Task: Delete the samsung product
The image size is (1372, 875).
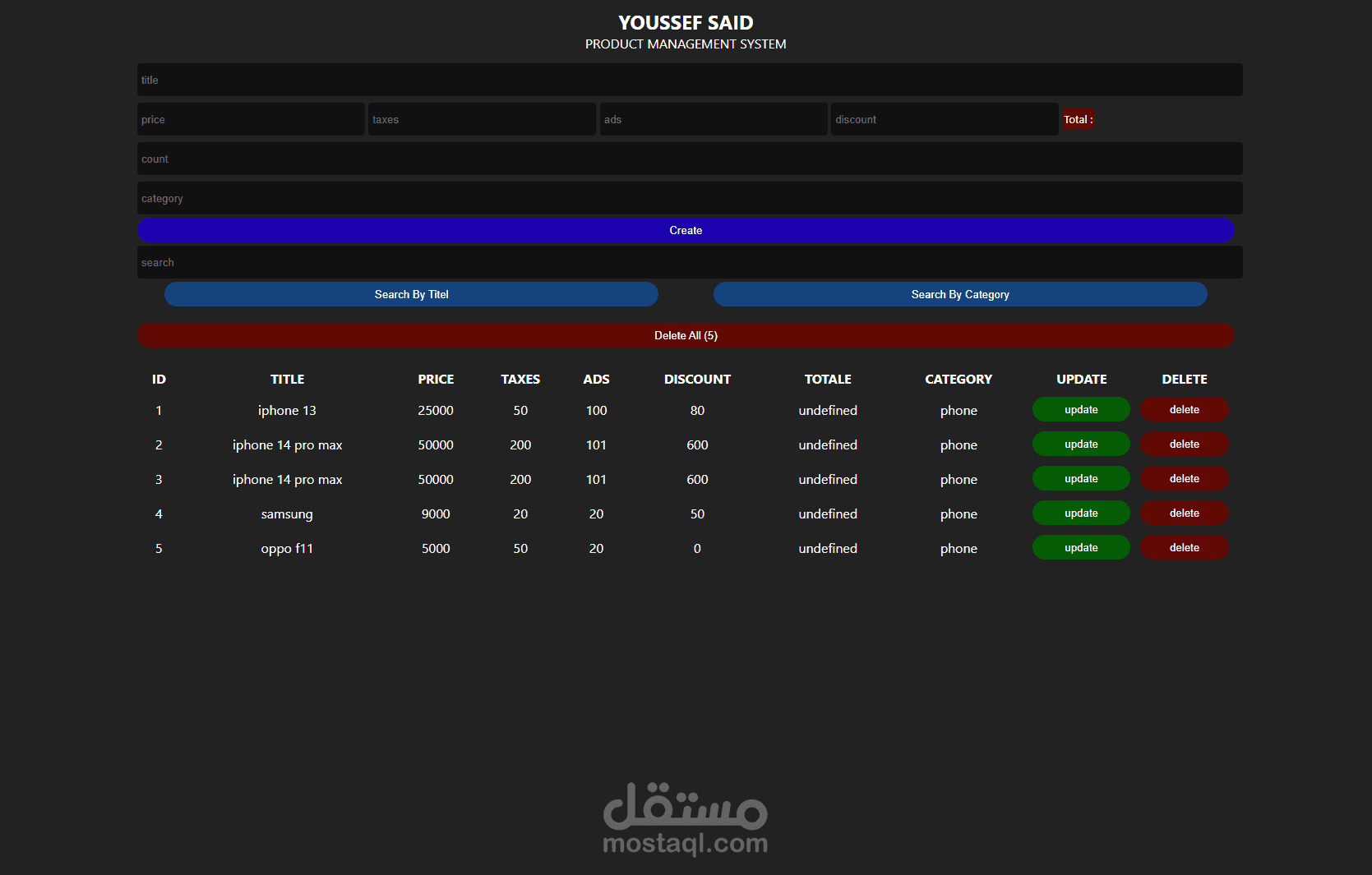Action: click(1184, 513)
